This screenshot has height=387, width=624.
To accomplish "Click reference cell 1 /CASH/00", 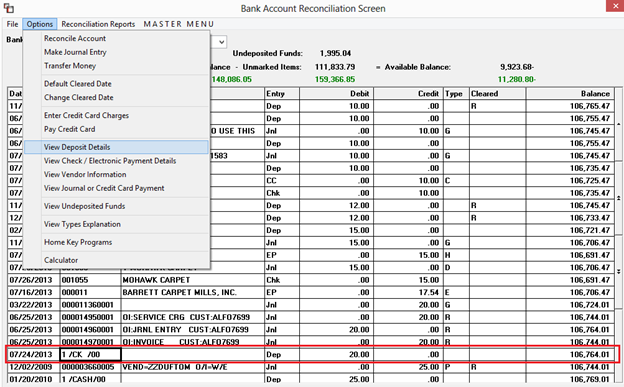I will 90,379.
